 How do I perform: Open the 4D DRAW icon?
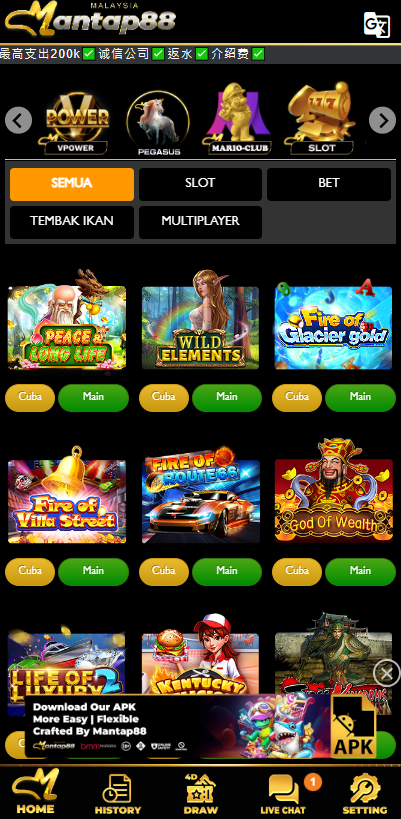coord(200,793)
